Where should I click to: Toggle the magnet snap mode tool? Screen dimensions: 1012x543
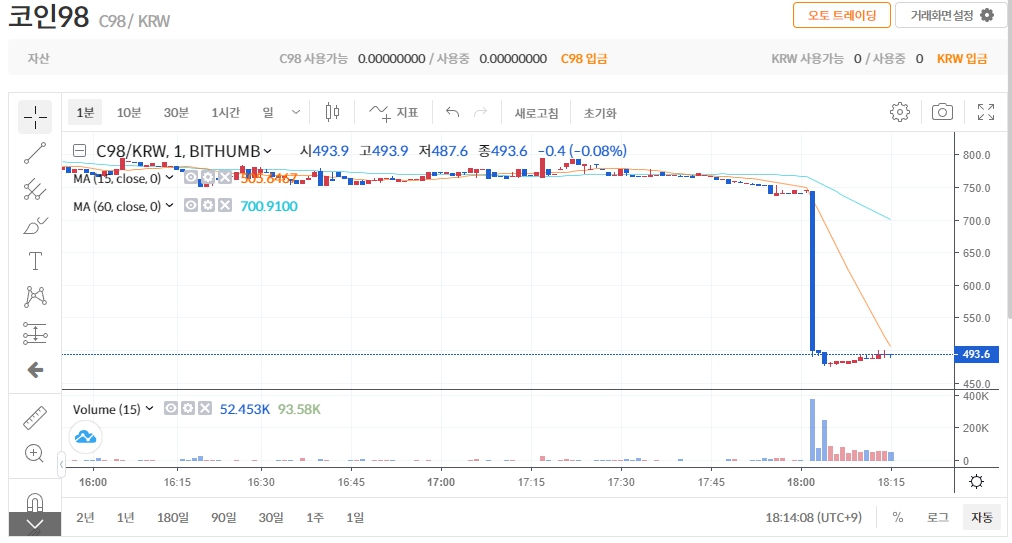click(x=35, y=501)
